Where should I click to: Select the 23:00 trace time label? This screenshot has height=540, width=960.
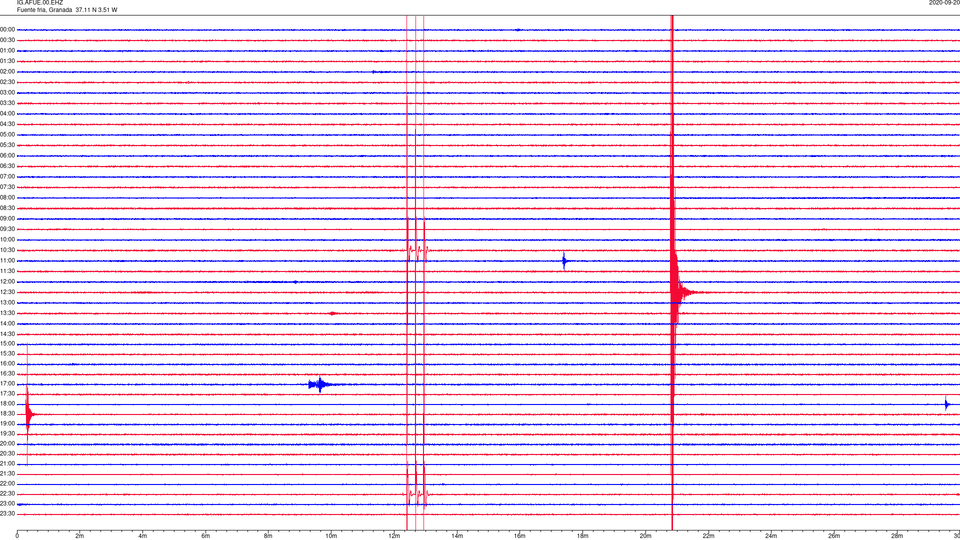point(7,504)
